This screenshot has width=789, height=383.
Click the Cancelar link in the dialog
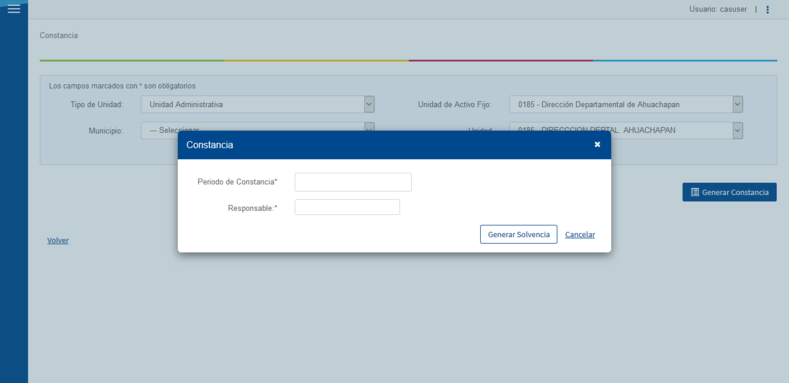tap(580, 235)
